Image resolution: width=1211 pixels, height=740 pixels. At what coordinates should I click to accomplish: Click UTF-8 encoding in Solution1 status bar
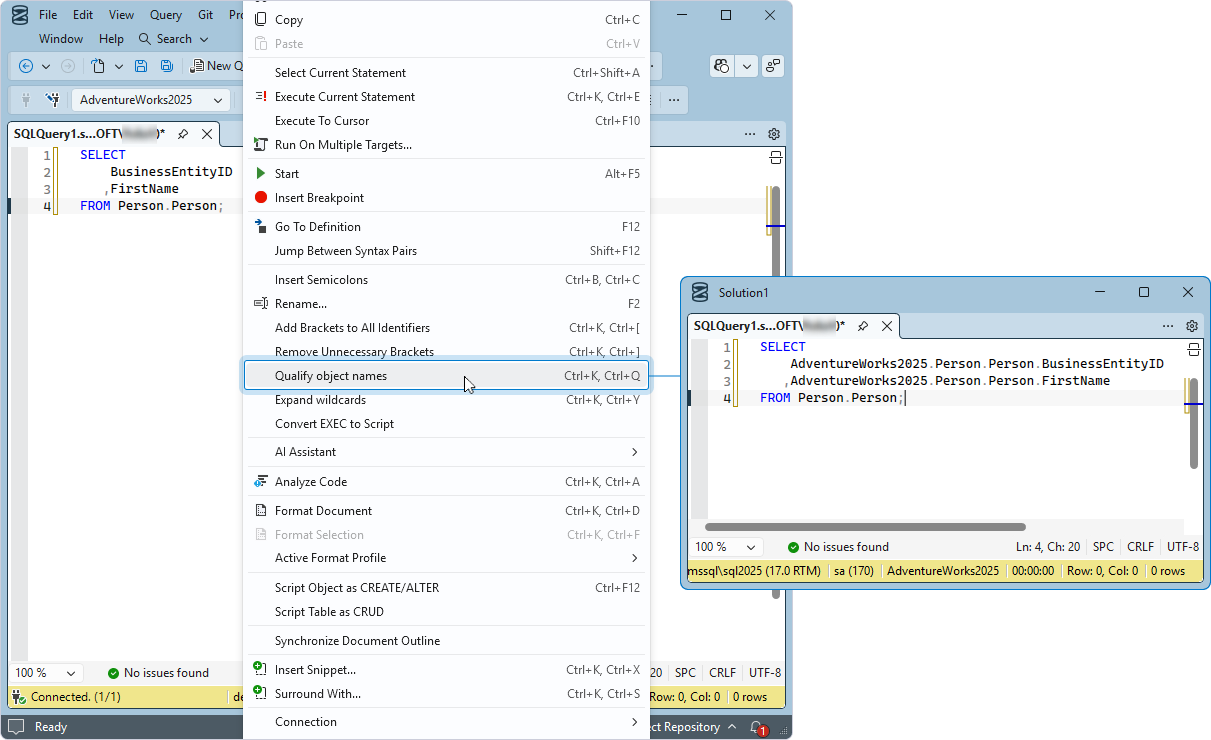pyautogui.click(x=1182, y=547)
